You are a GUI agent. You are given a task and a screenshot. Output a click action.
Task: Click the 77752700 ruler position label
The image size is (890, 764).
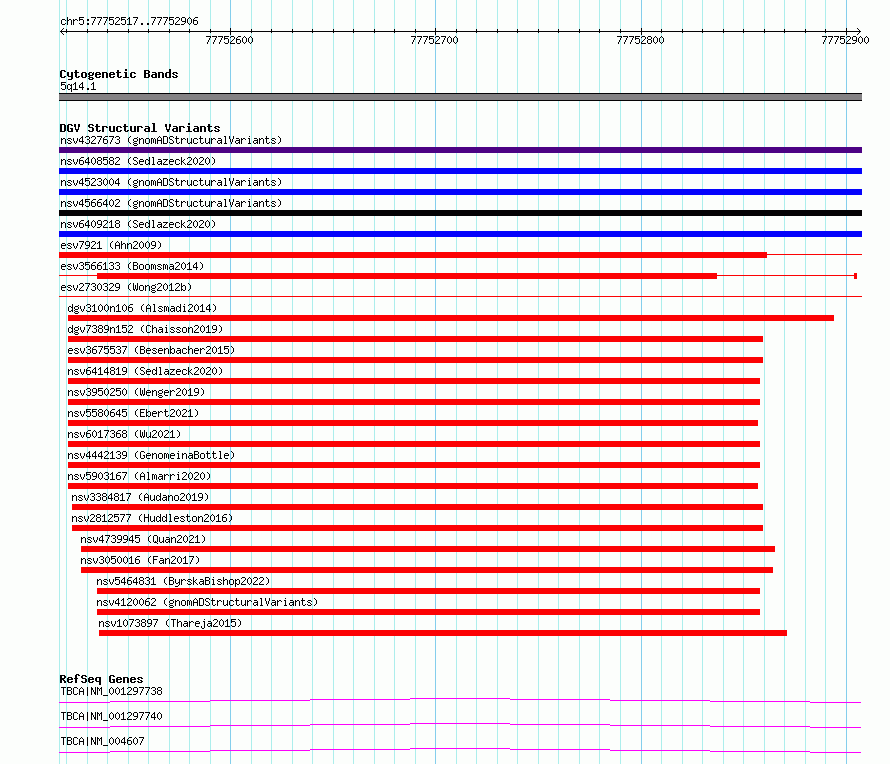[x=434, y=40]
